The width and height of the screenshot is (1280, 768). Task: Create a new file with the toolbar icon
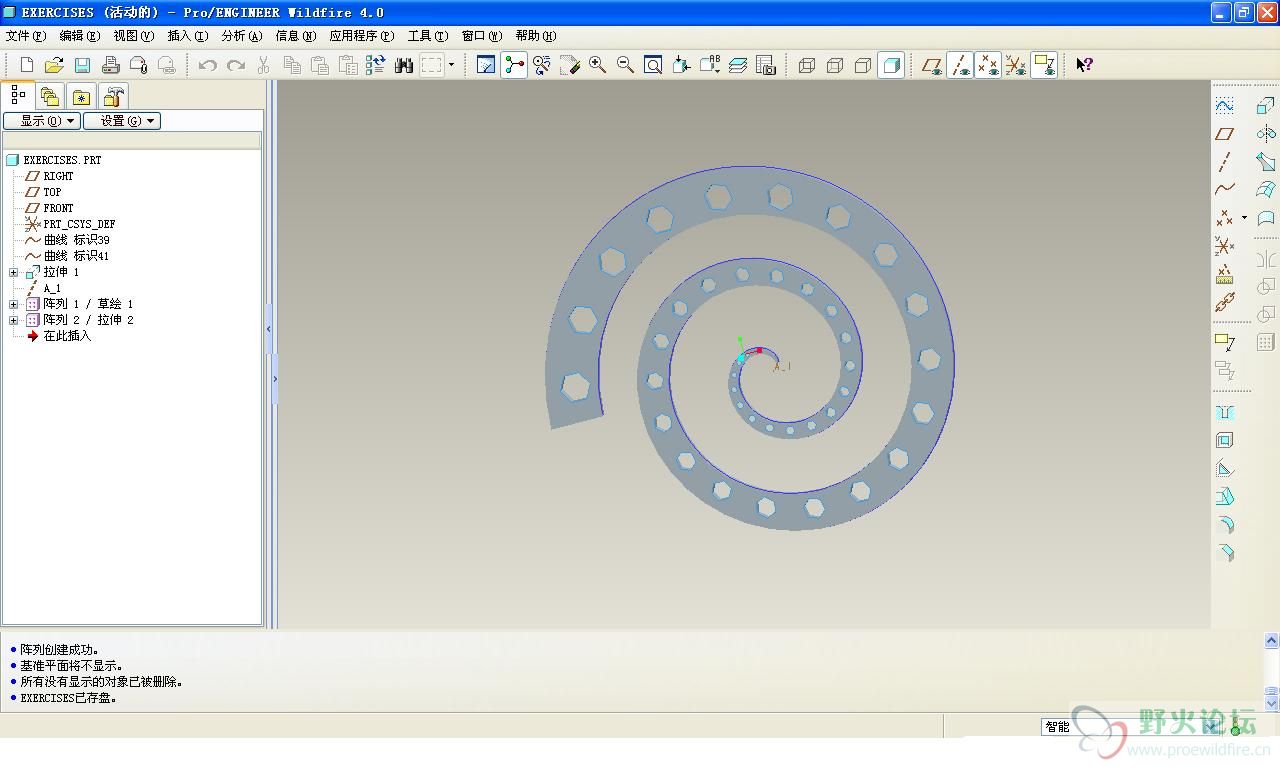click(27, 65)
